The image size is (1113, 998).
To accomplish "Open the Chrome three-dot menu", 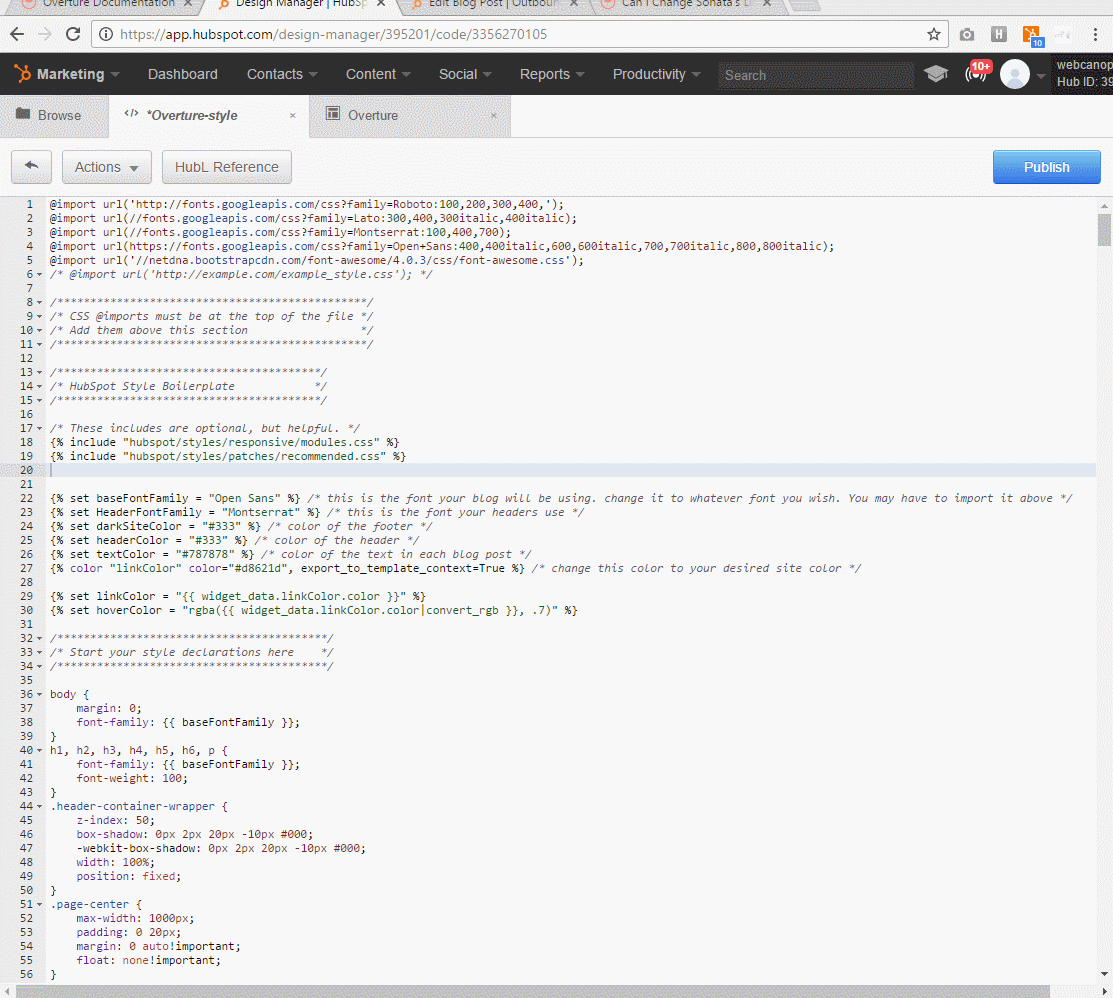I will click(x=1095, y=34).
